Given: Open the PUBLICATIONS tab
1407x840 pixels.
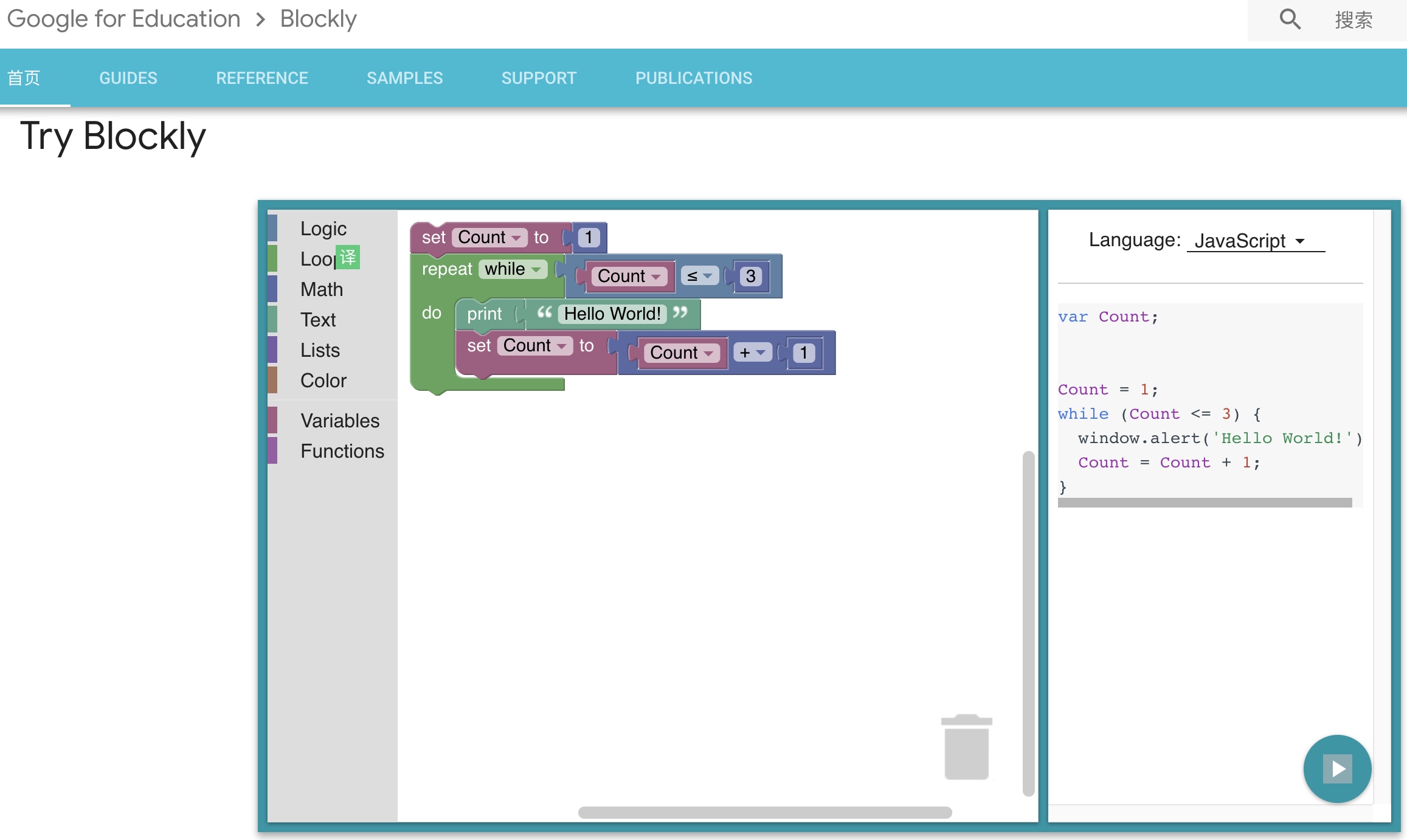Looking at the screenshot, I should tap(694, 78).
